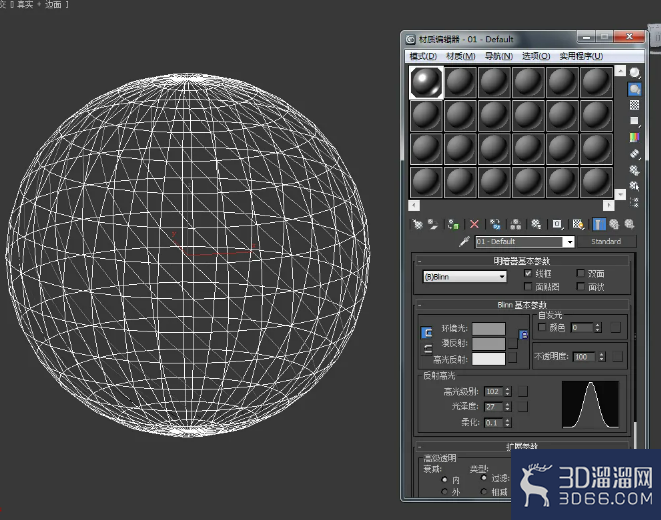Click the Put to Library icon
This screenshot has height=520, width=661.
536,224
